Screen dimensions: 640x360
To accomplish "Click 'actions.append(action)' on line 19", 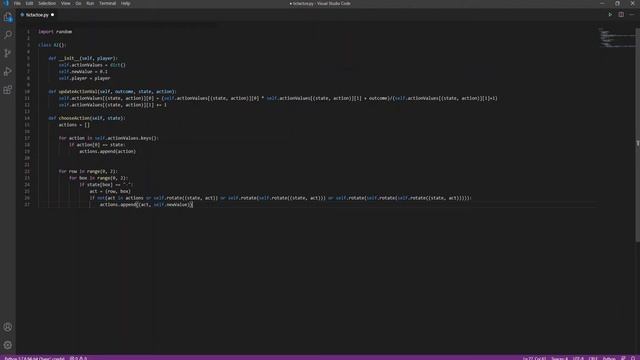I will [108, 151].
